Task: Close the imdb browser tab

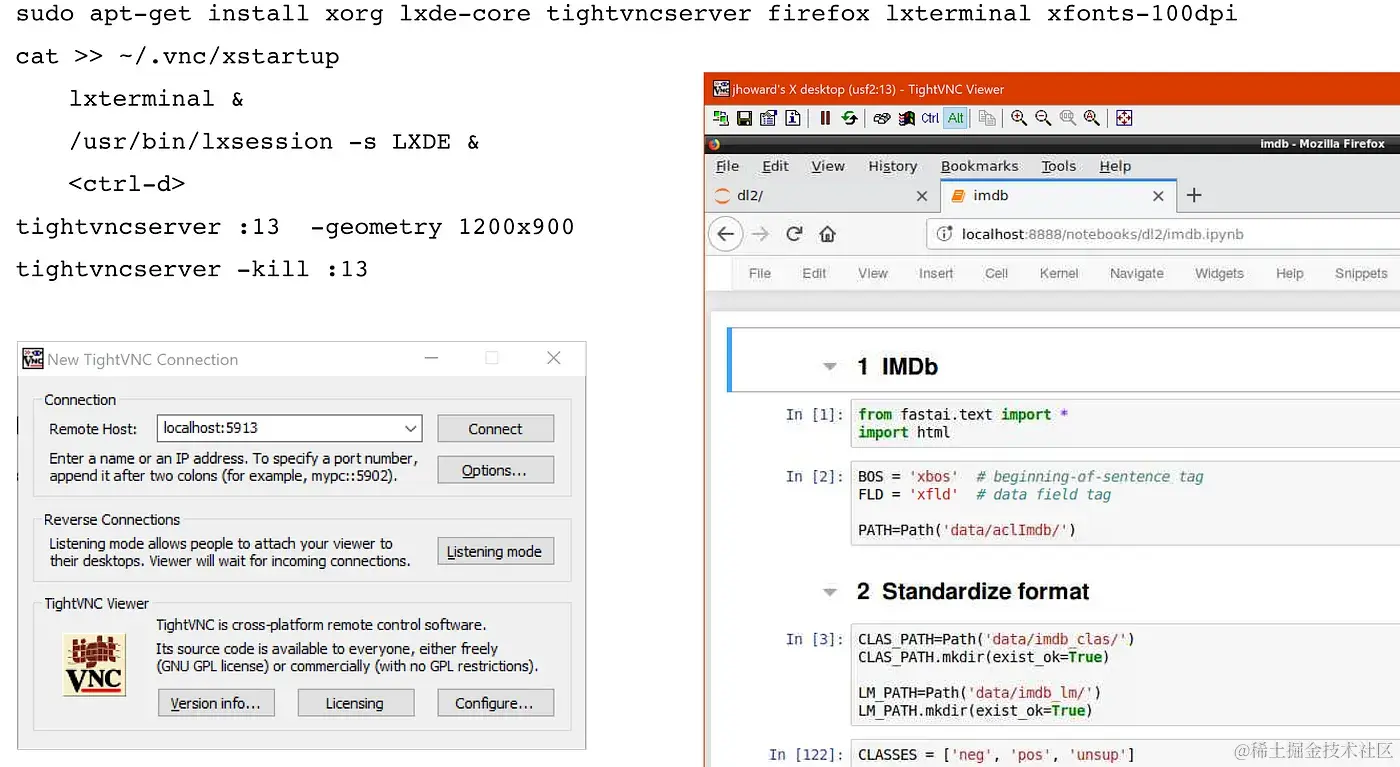Action: click(1158, 196)
